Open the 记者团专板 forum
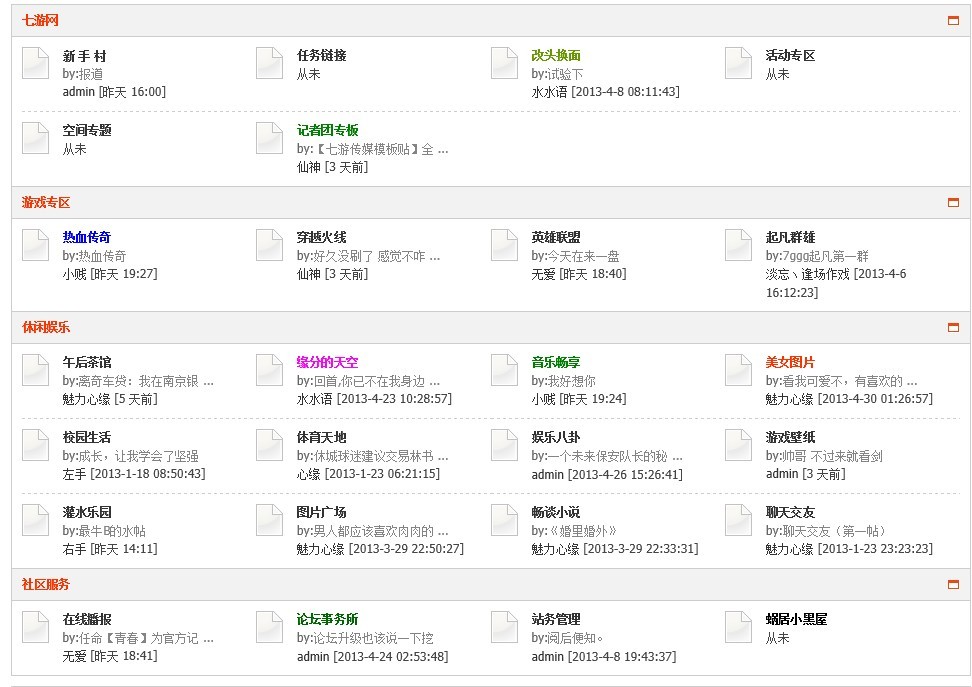972x687 pixels. pyautogui.click(x=328, y=130)
